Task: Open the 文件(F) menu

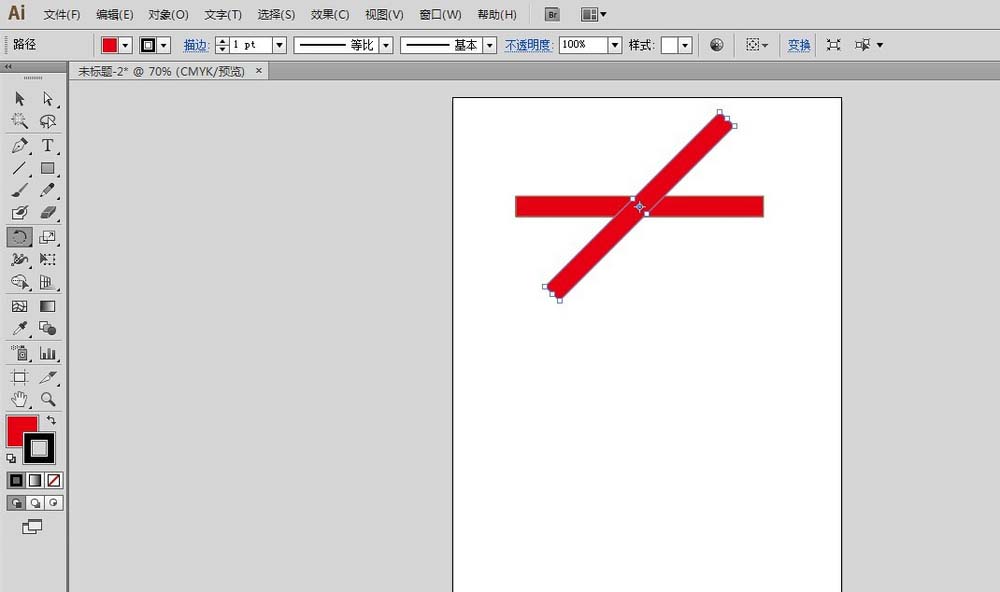Action: click(x=62, y=14)
